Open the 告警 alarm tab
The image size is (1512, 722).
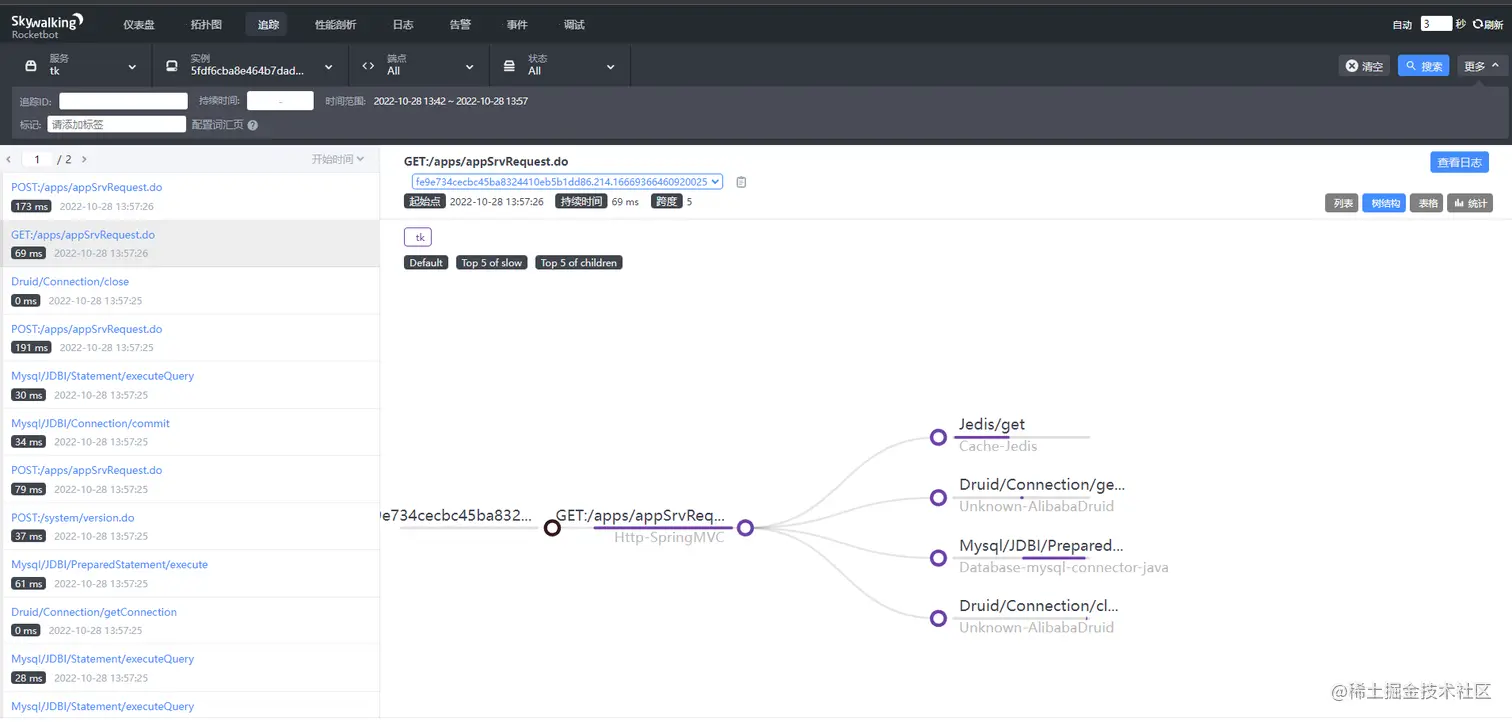(460, 25)
